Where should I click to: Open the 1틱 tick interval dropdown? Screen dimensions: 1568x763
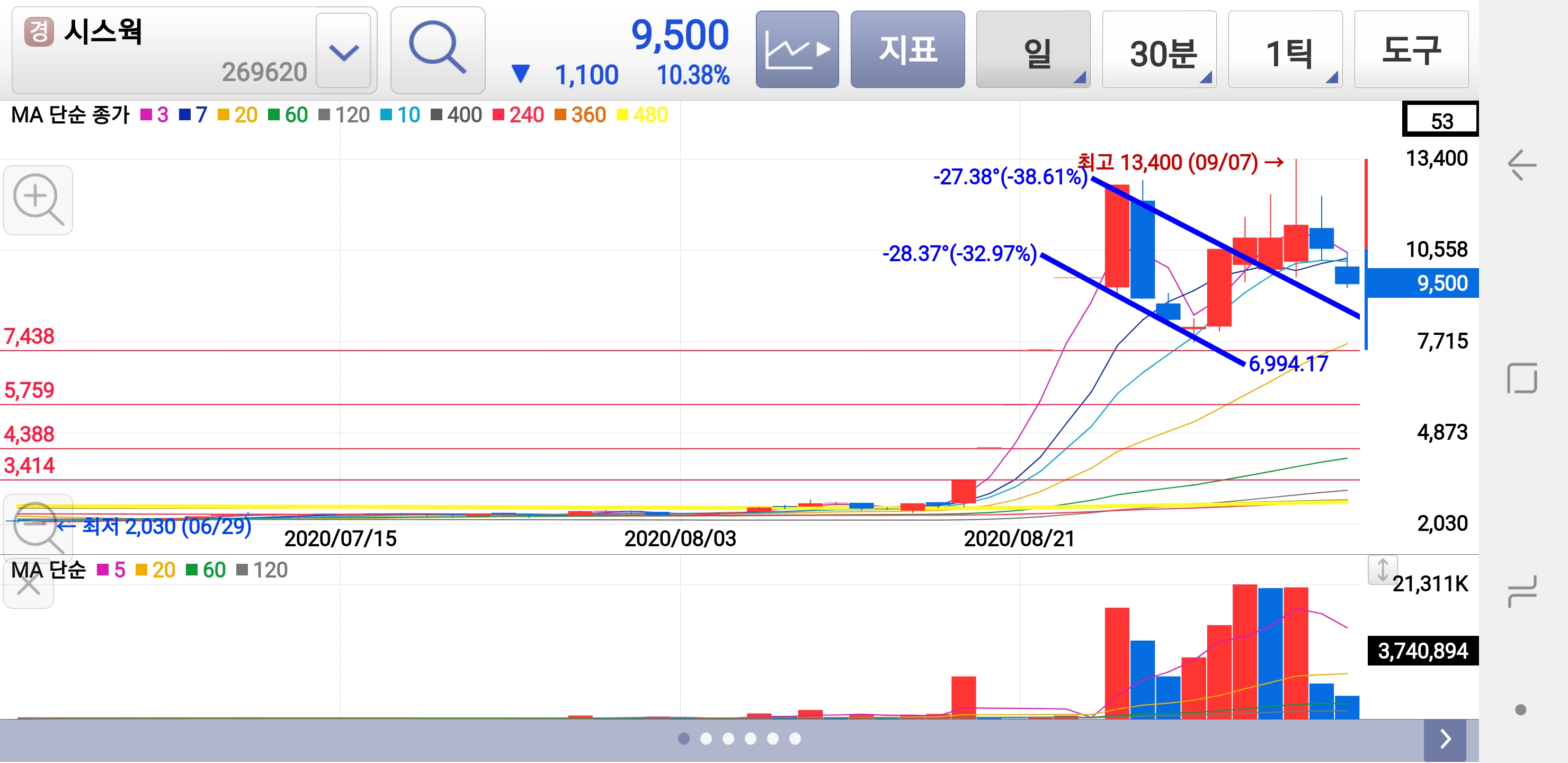pos(1285,50)
